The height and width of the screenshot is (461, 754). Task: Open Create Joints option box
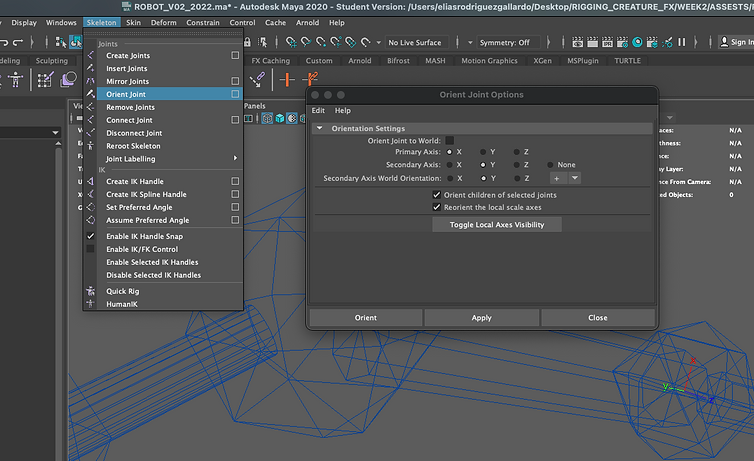pos(235,55)
